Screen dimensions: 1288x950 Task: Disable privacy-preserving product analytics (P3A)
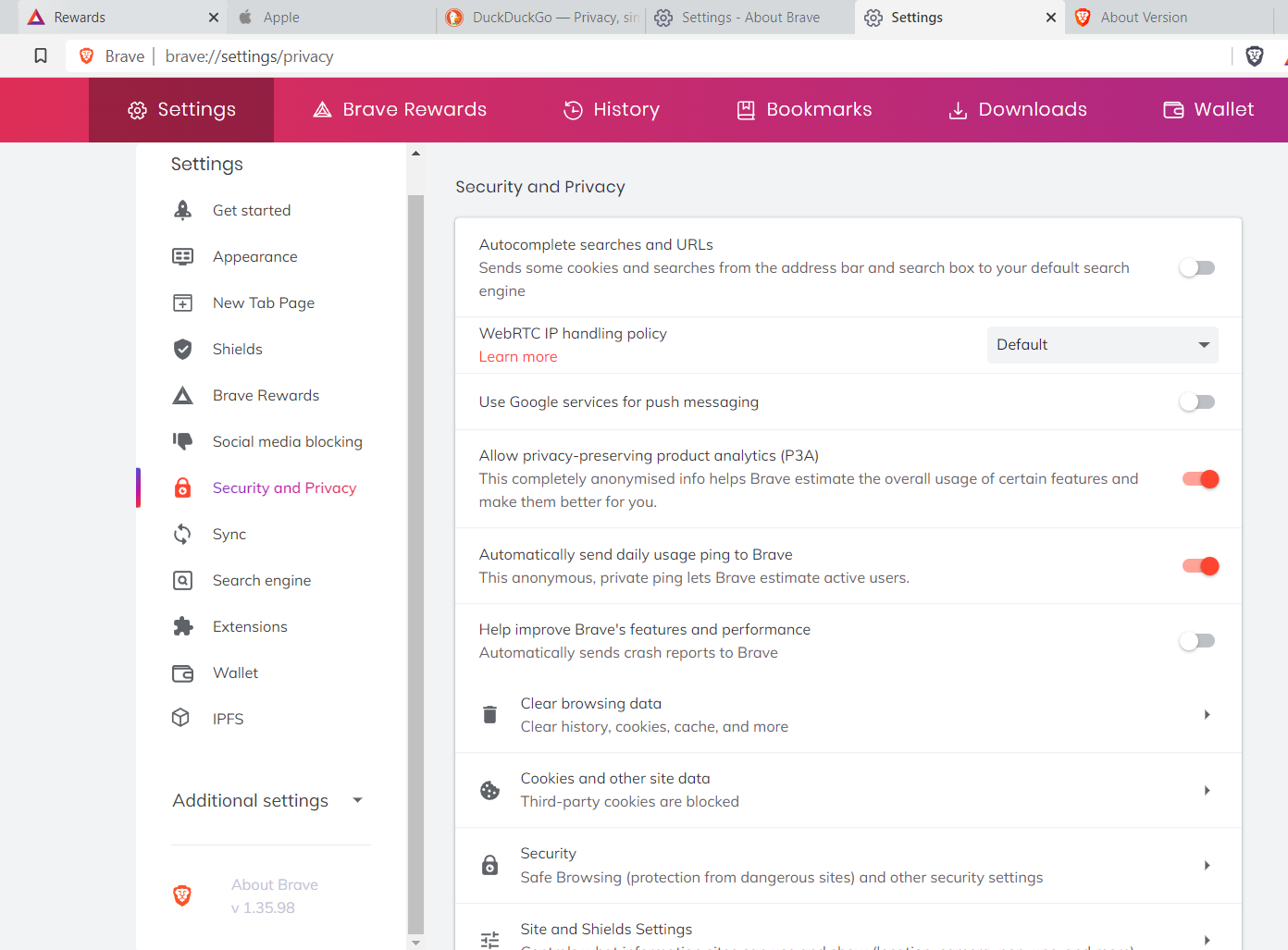tap(1199, 479)
